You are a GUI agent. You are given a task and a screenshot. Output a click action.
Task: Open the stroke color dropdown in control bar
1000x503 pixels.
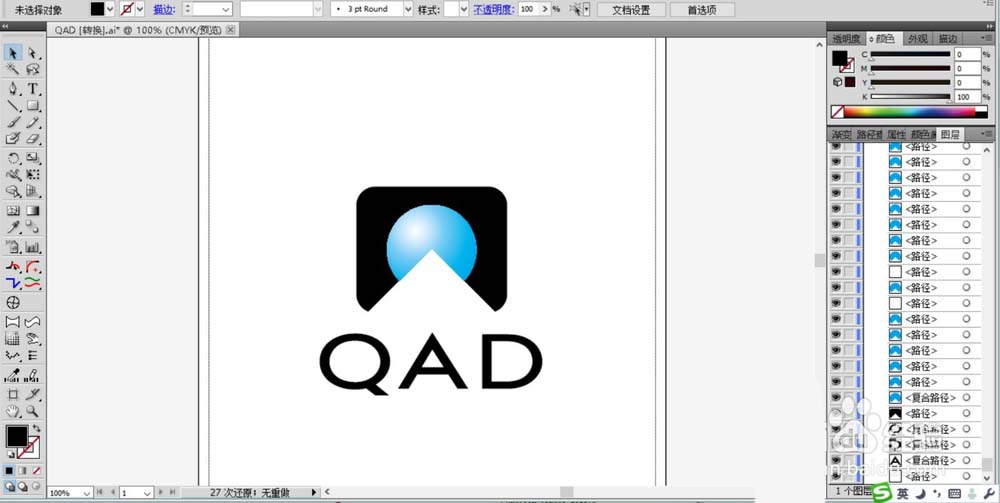(x=140, y=9)
